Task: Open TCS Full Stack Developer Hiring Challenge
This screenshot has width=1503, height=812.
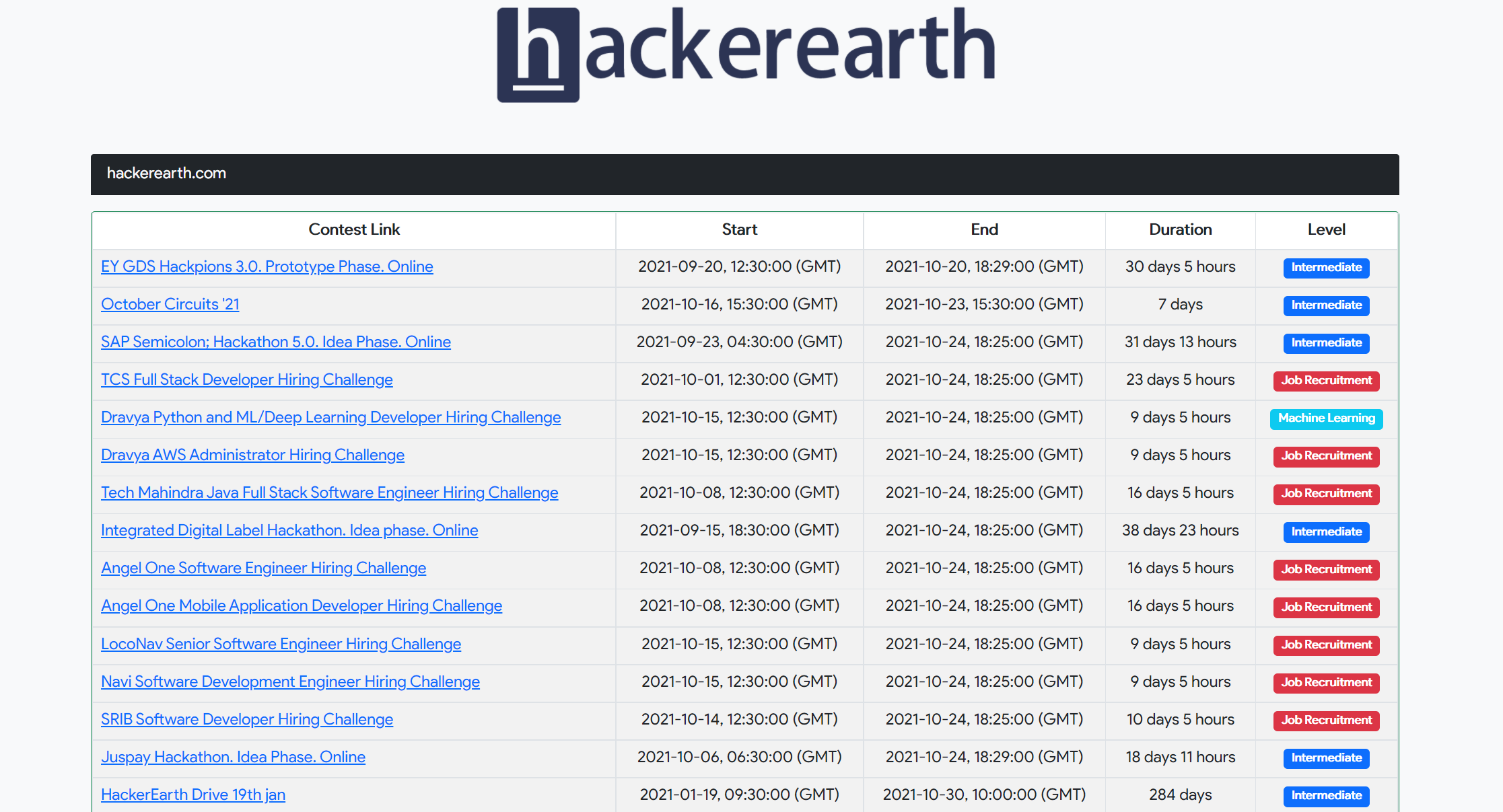Action: click(x=246, y=379)
